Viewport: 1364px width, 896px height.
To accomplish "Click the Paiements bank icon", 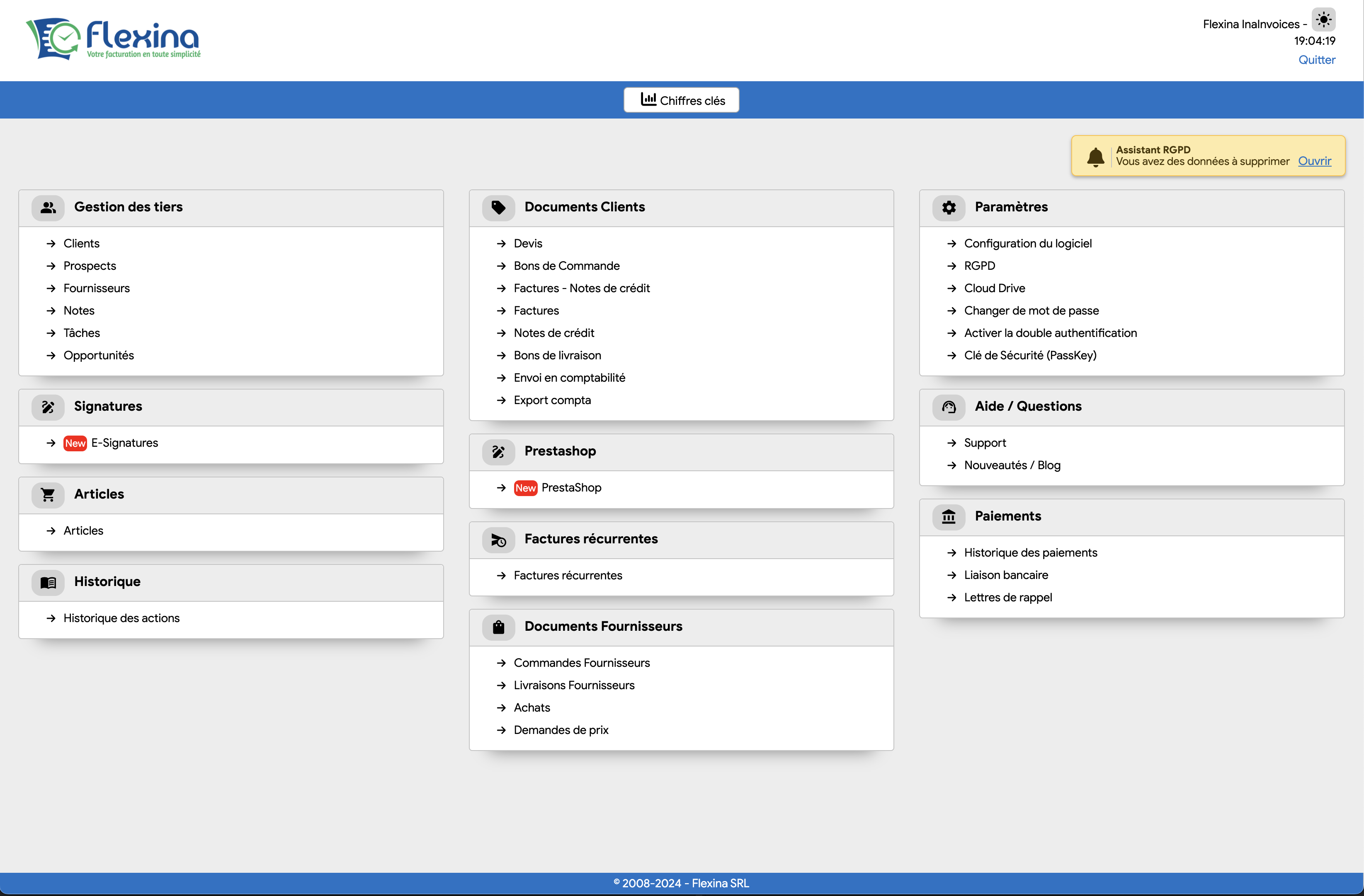I will pyautogui.click(x=949, y=517).
